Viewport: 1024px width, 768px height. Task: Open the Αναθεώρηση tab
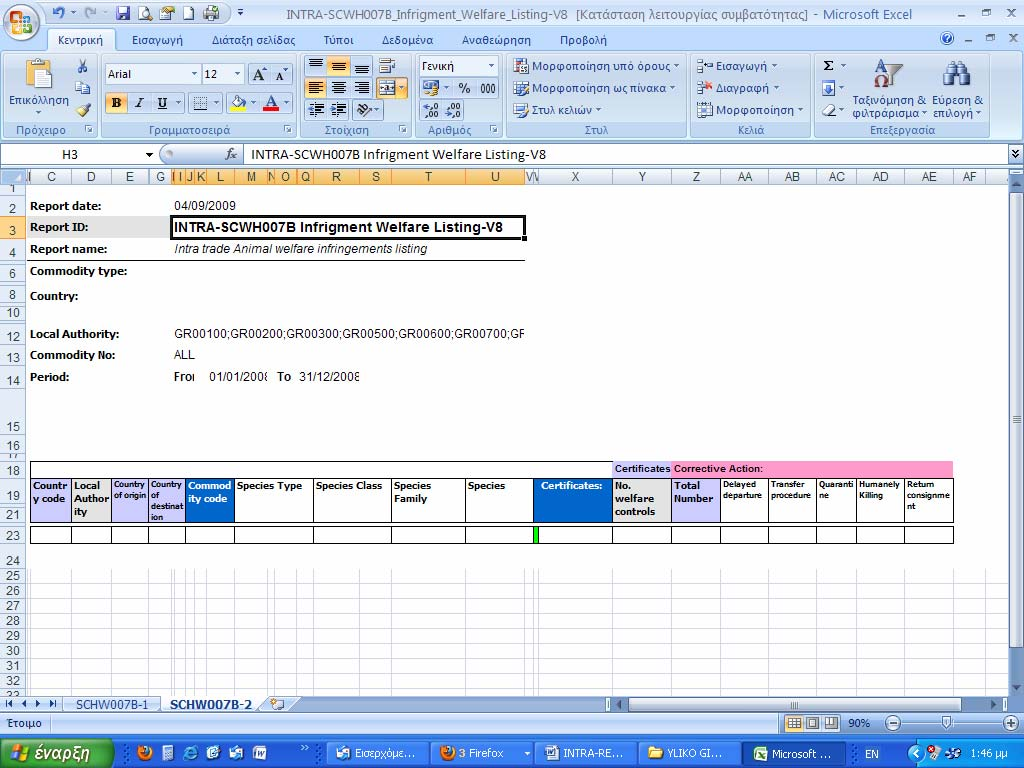pos(496,40)
